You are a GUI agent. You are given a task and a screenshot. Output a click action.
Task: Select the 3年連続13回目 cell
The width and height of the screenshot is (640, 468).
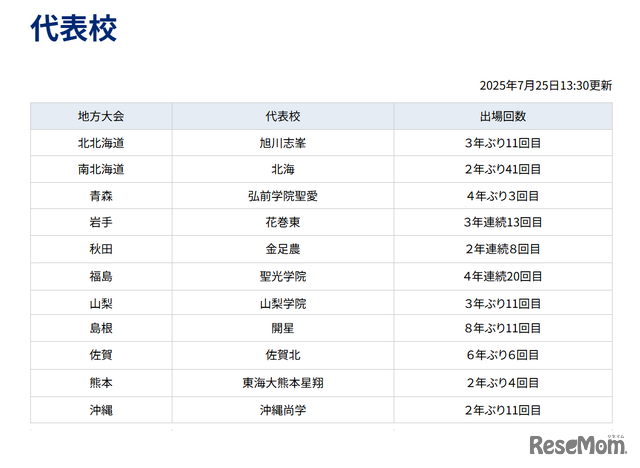pos(503,222)
